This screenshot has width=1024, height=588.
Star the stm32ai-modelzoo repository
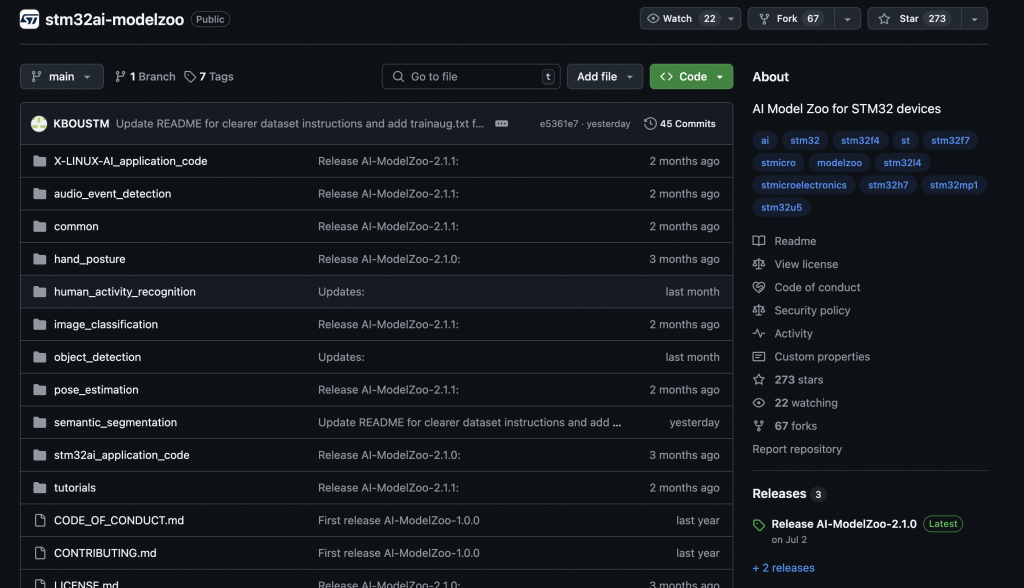coord(914,19)
